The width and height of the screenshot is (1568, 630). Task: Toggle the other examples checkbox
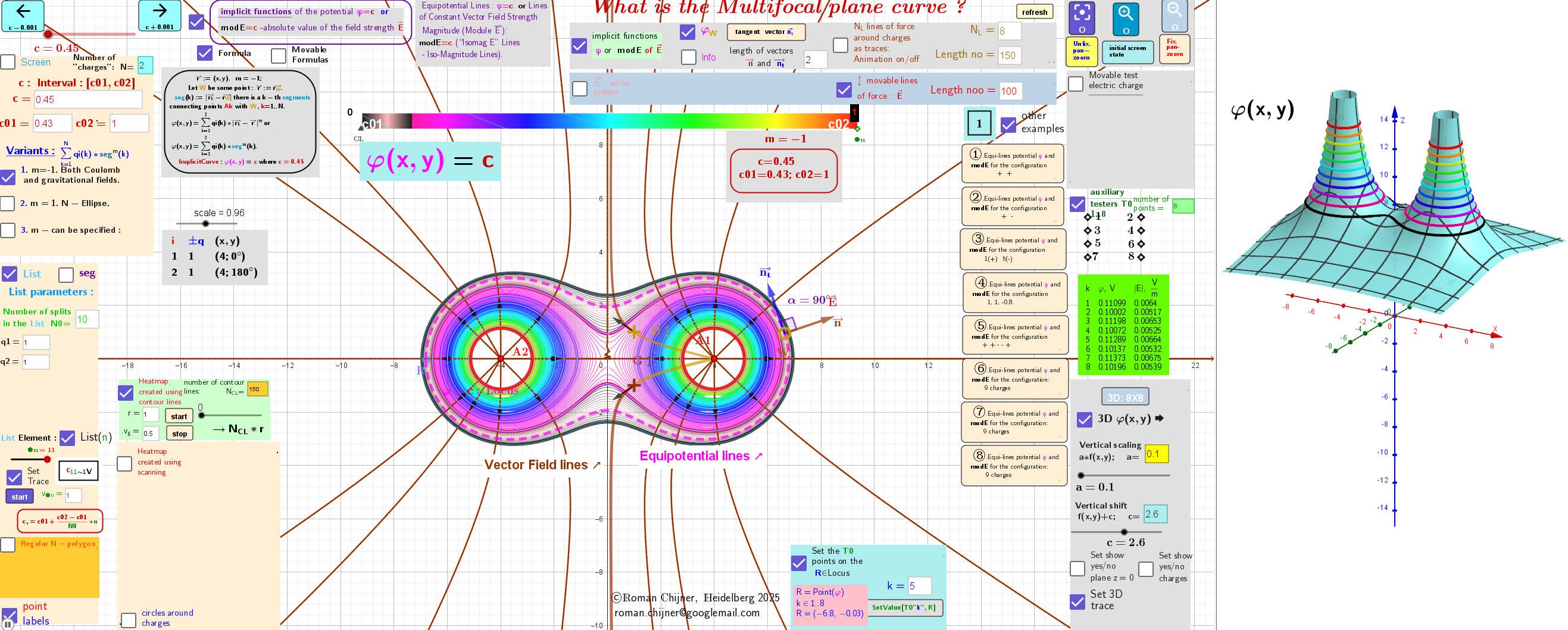coord(1008,125)
